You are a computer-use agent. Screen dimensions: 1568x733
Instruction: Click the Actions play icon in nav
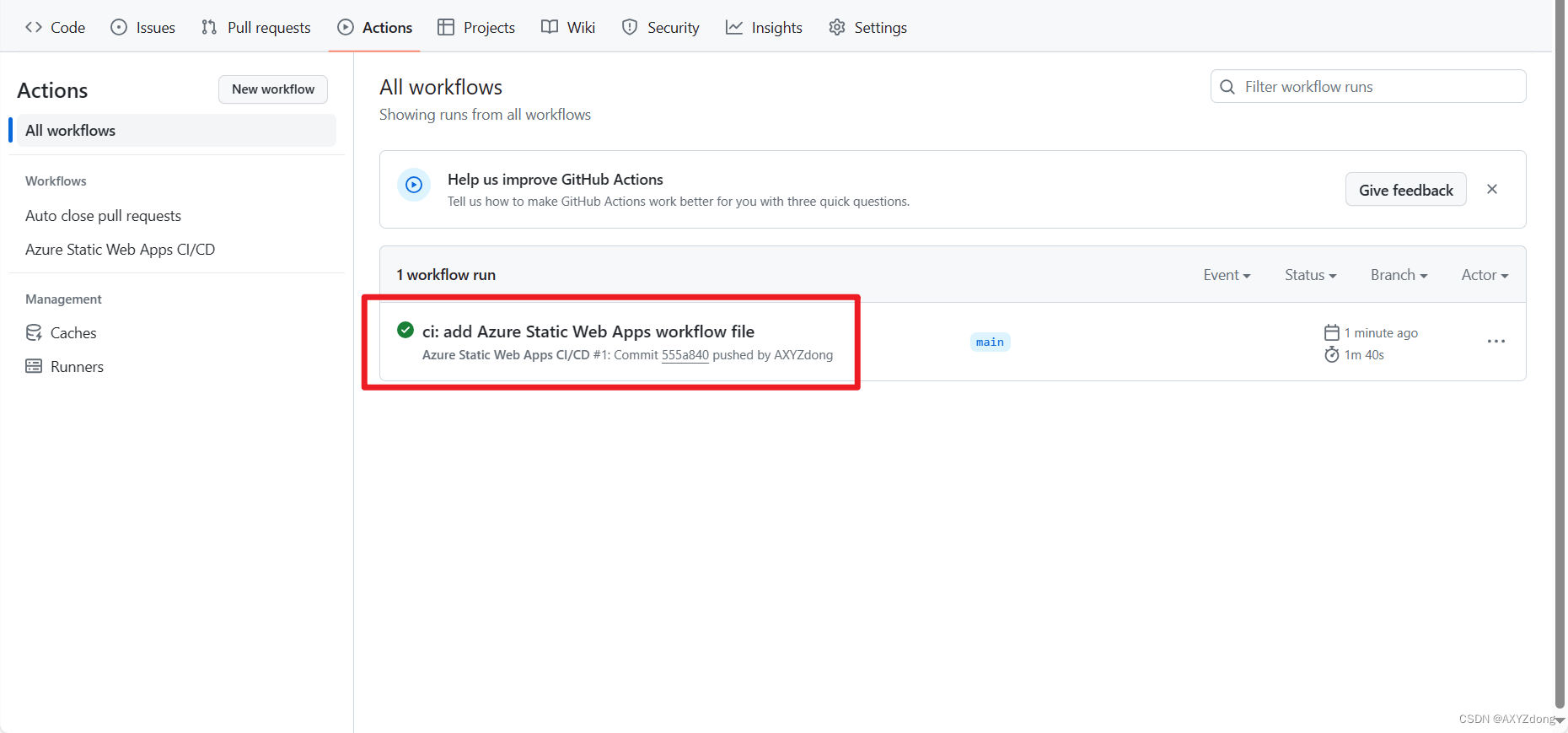coord(346,27)
